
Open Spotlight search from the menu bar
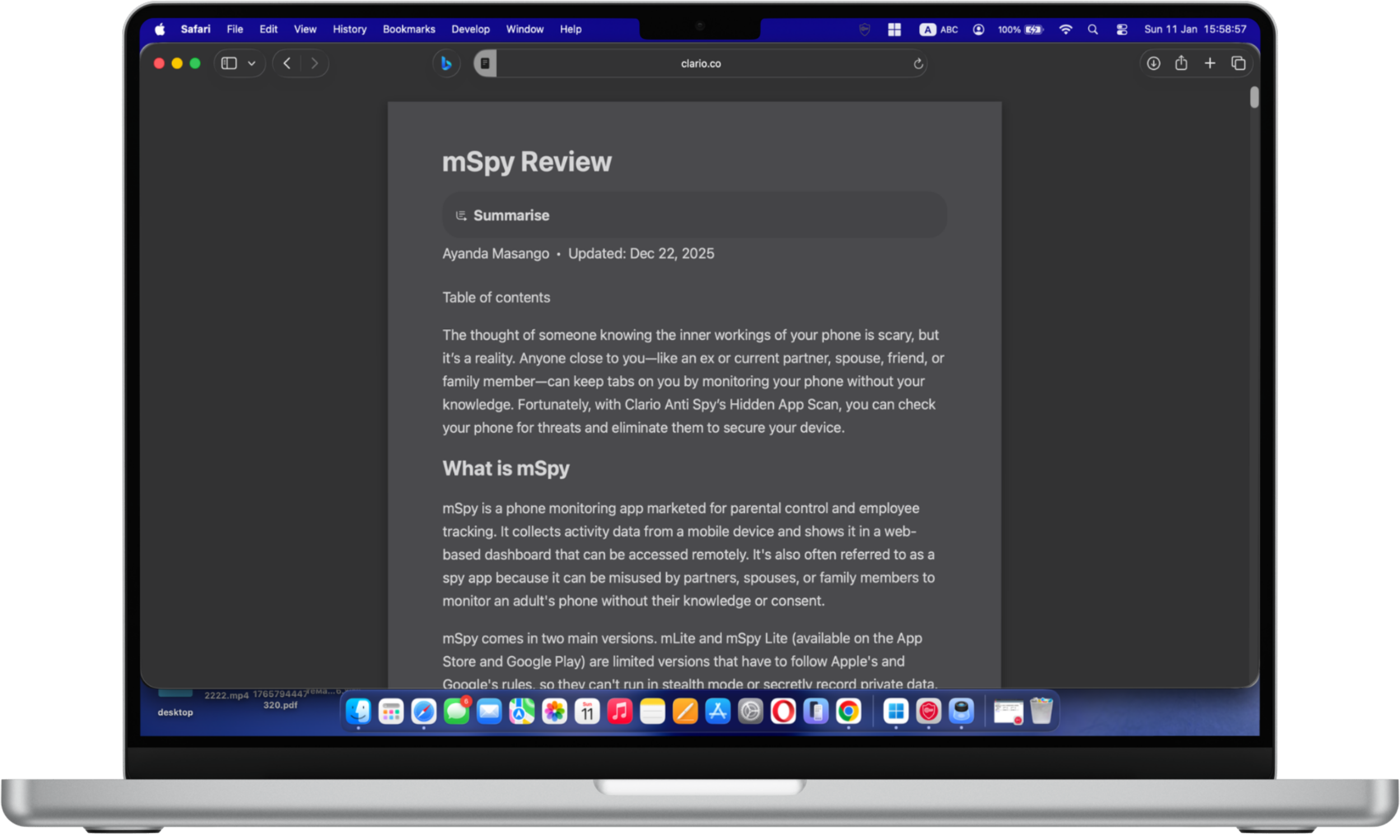1093,30
